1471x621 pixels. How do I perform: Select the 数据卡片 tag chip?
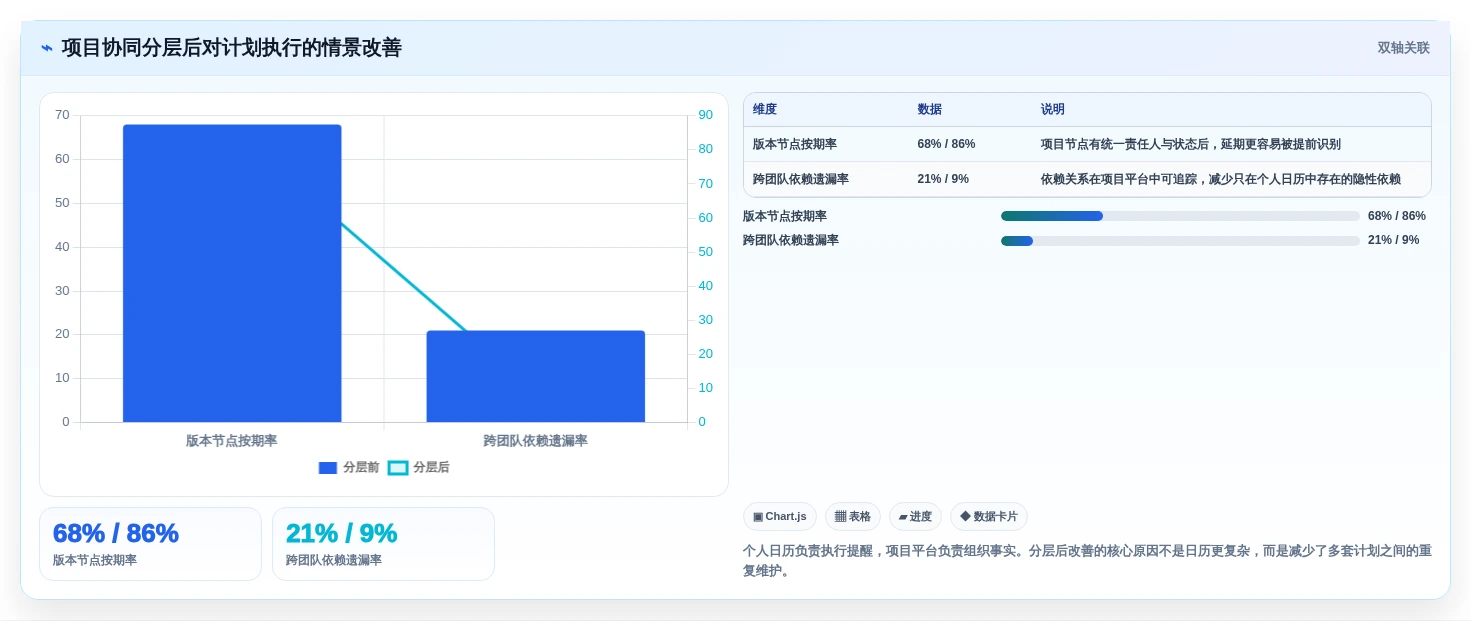pyautogui.click(x=989, y=517)
